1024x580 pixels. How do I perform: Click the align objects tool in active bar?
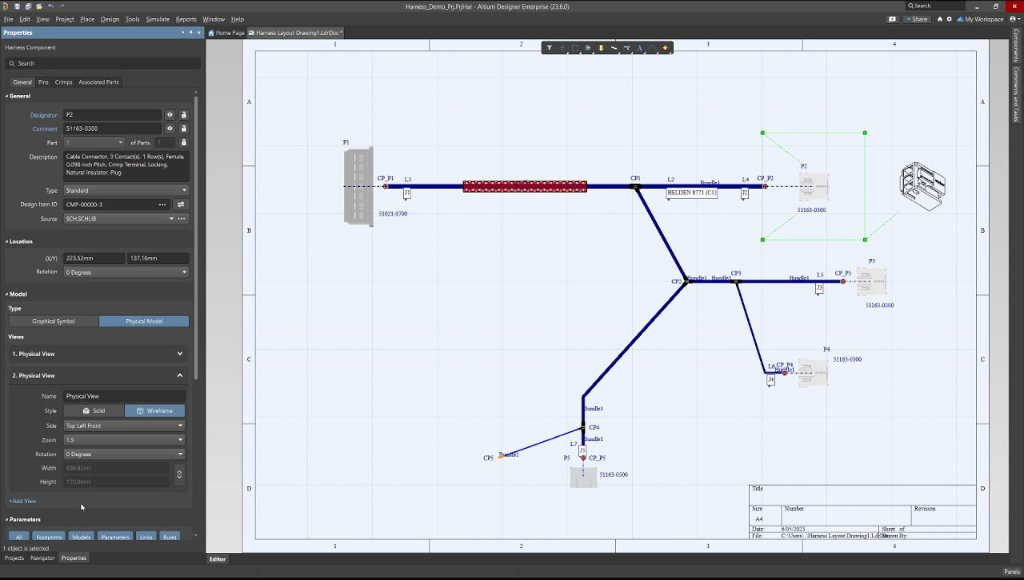(588, 48)
